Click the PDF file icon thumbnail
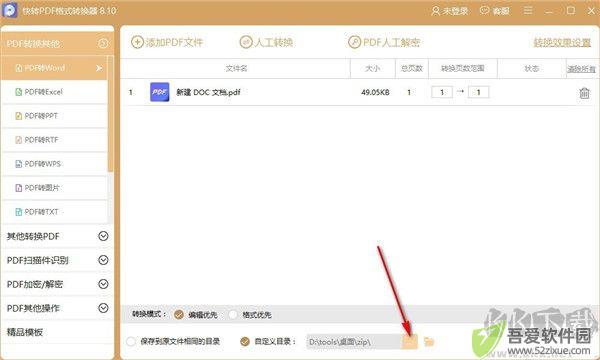The width and height of the screenshot is (600, 360). click(x=160, y=92)
